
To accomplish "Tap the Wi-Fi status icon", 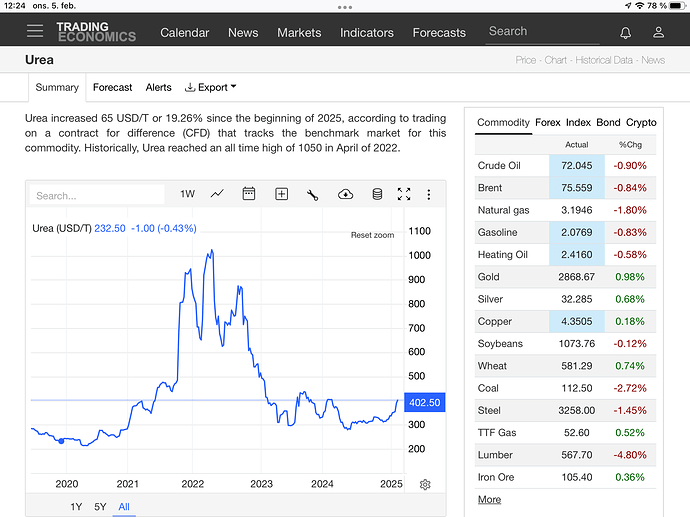I will coord(640,6).
